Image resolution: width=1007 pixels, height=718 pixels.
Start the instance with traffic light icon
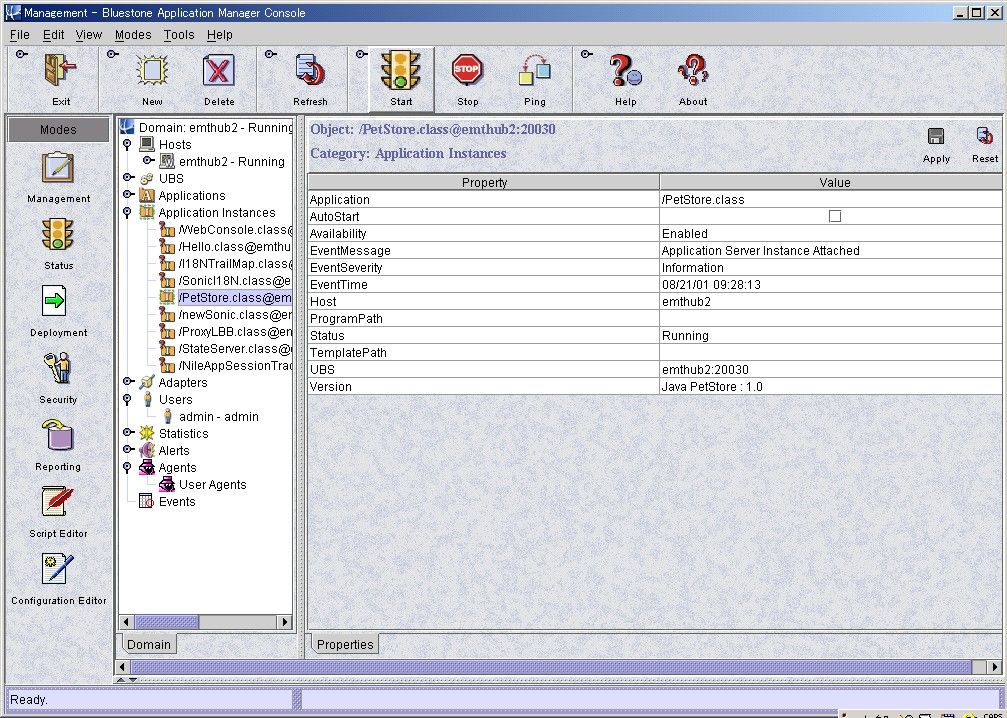click(x=401, y=70)
